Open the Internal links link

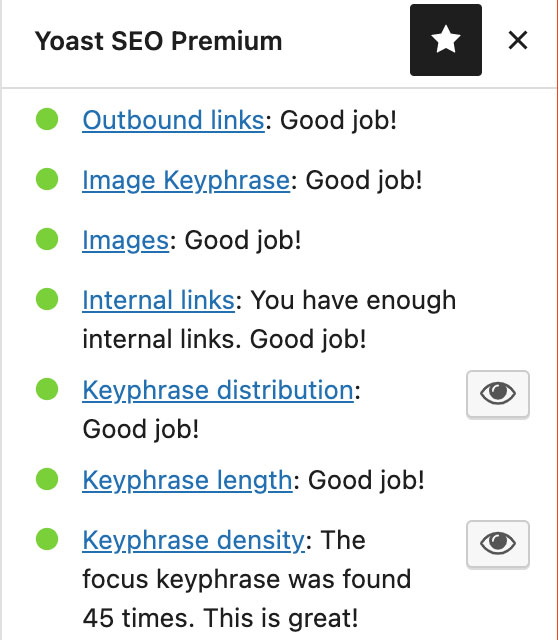tap(158, 300)
